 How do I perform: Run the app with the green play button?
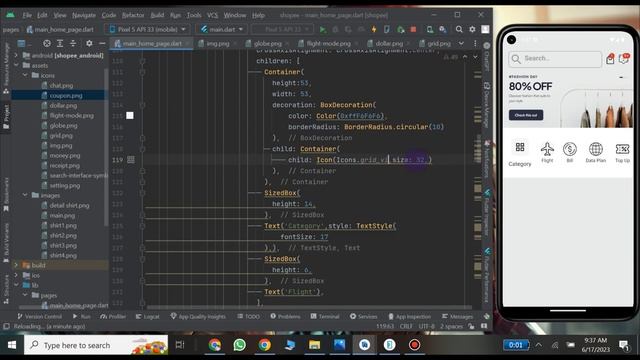tap(323, 29)
